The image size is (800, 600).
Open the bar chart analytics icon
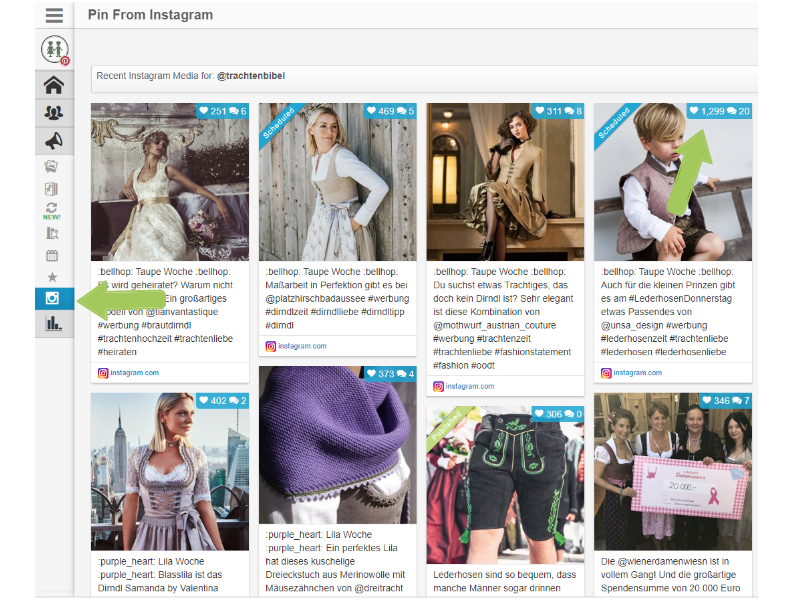[54, 323]
